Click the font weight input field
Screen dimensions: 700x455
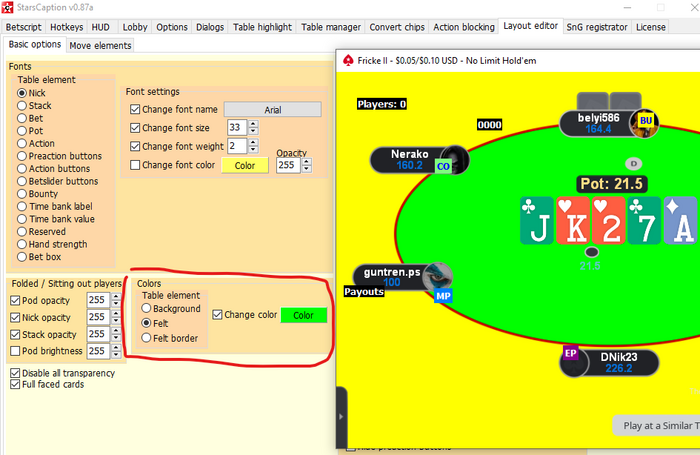point(237,146)
